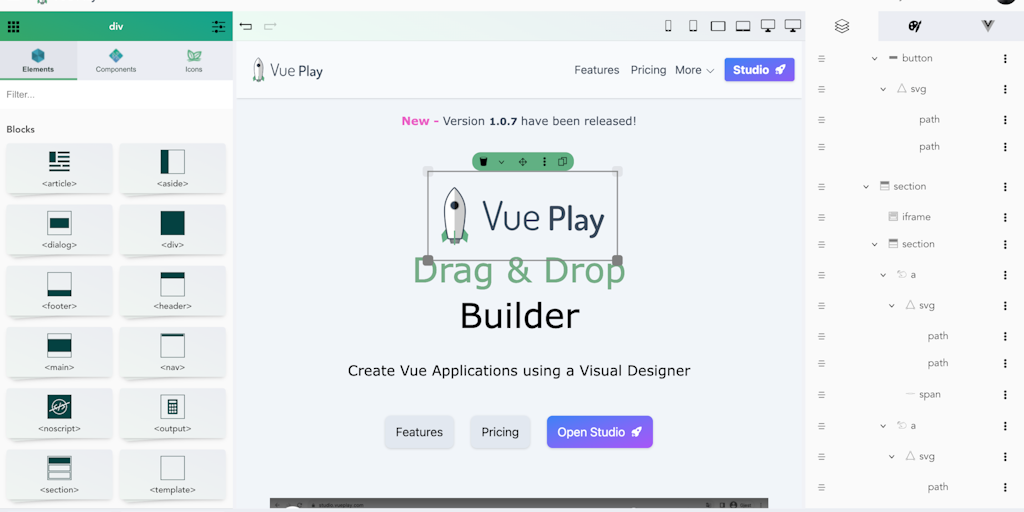Image resolution: width=1024 pixels, height=512 pixels.
Task: Select the iframe layer row
Action: pyautogui.click(x=914, y=217)
